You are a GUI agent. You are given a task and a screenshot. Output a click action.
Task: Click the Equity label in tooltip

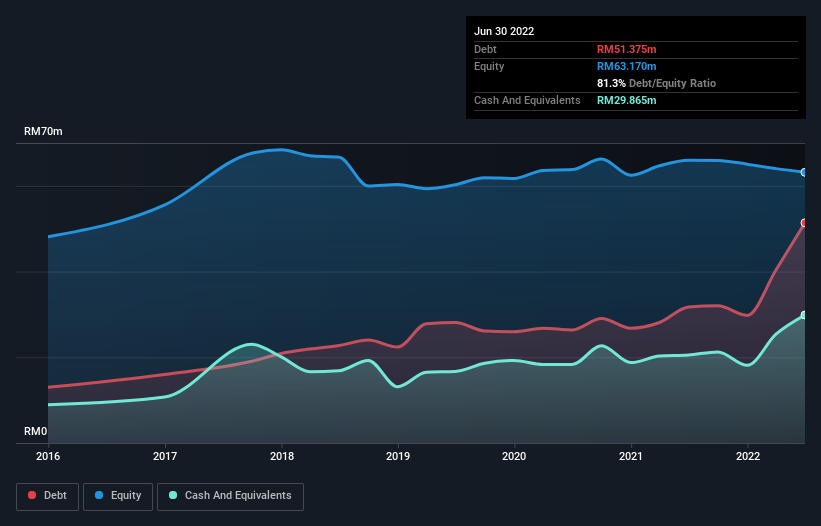pos(489,66)
